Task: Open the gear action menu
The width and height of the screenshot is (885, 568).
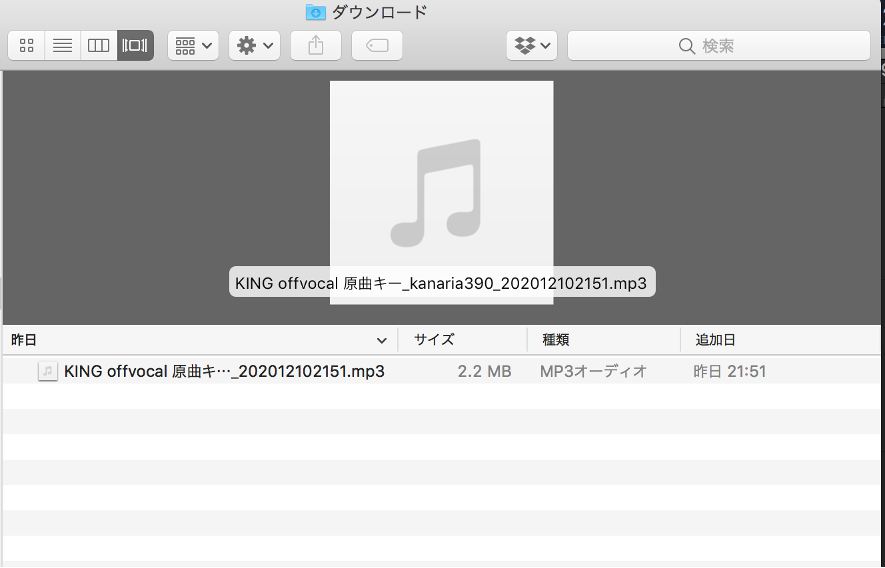Action: point(254,45)
